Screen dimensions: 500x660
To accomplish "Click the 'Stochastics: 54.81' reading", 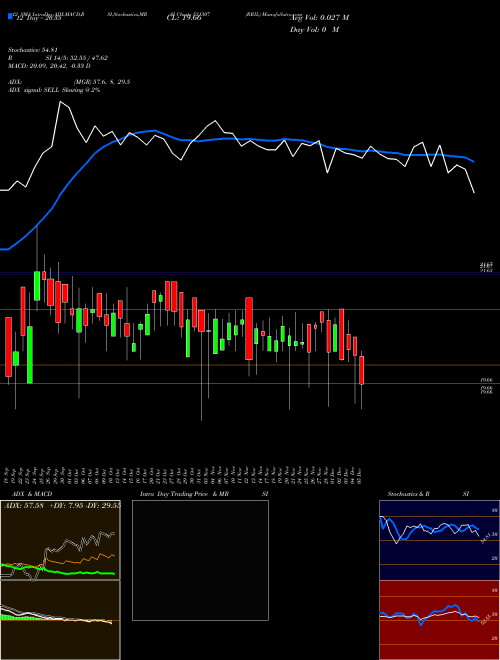I will [x=33, y=50].
